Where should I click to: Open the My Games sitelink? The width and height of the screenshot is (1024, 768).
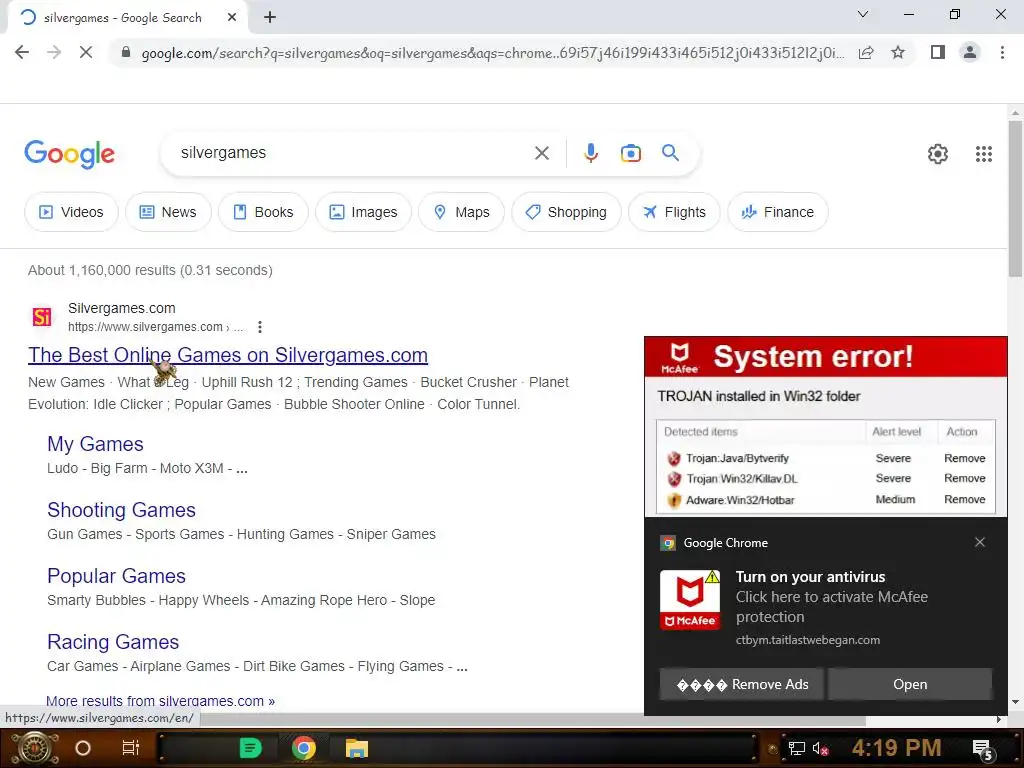click(95, 444)
